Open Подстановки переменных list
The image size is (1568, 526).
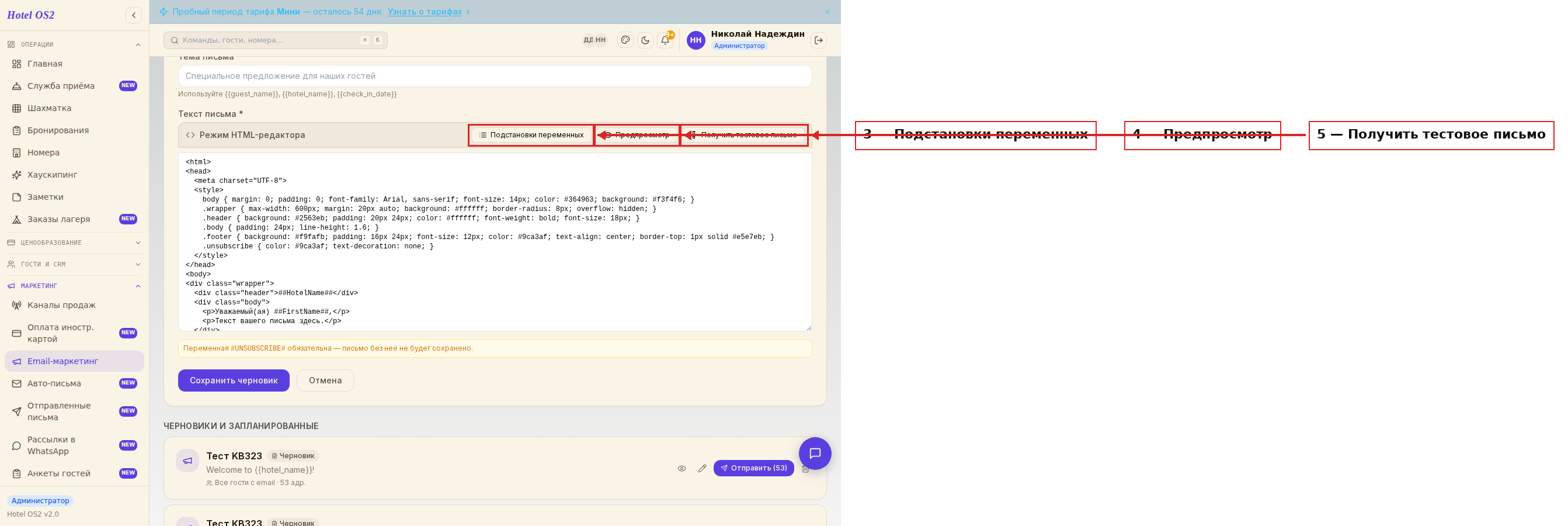click(x=531, y=136)
